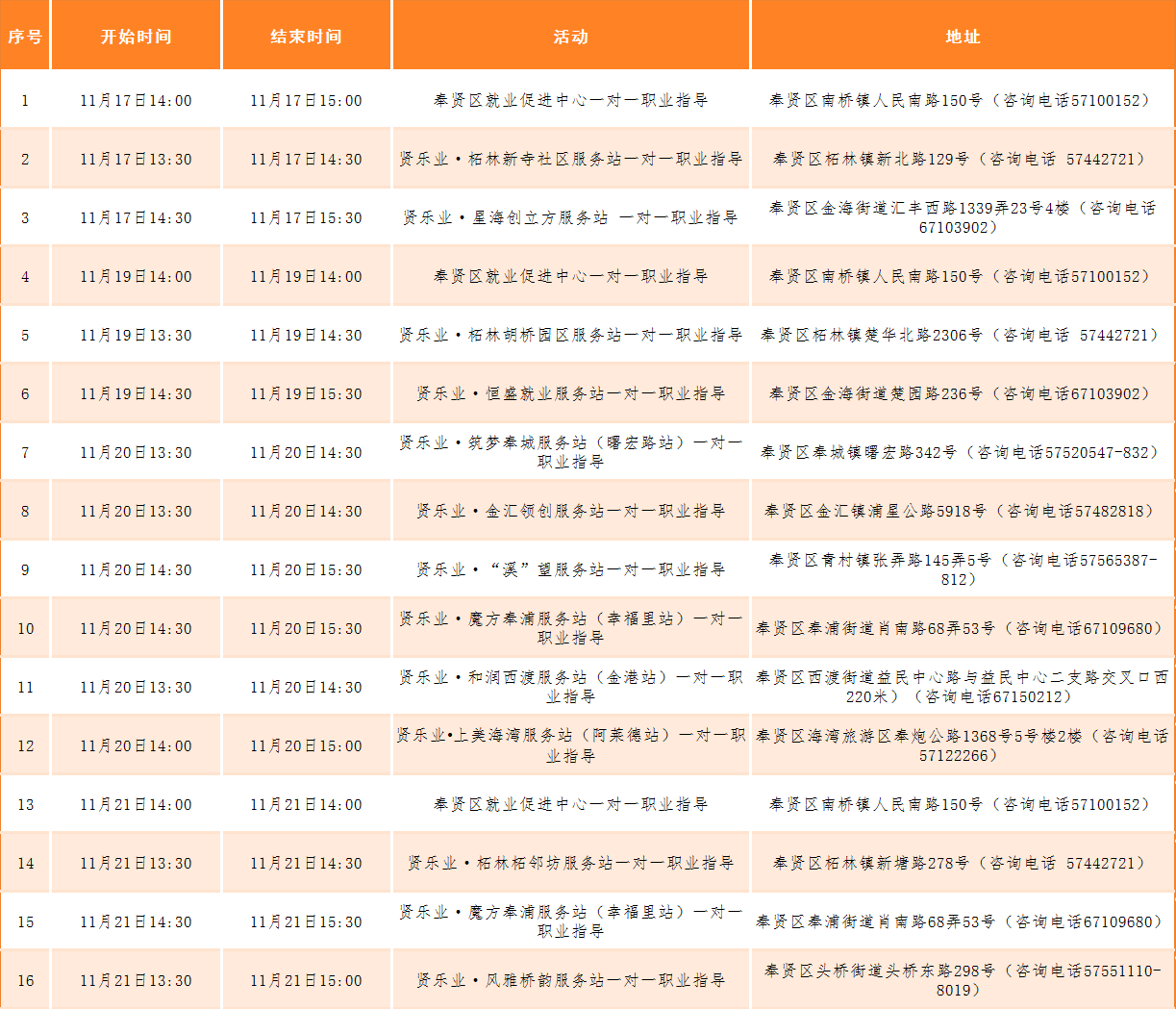This screenshot has height=1009, width=1176.
Task: Select the 恒盛就业服务站 activity cell
Action: tap(570, 393)
